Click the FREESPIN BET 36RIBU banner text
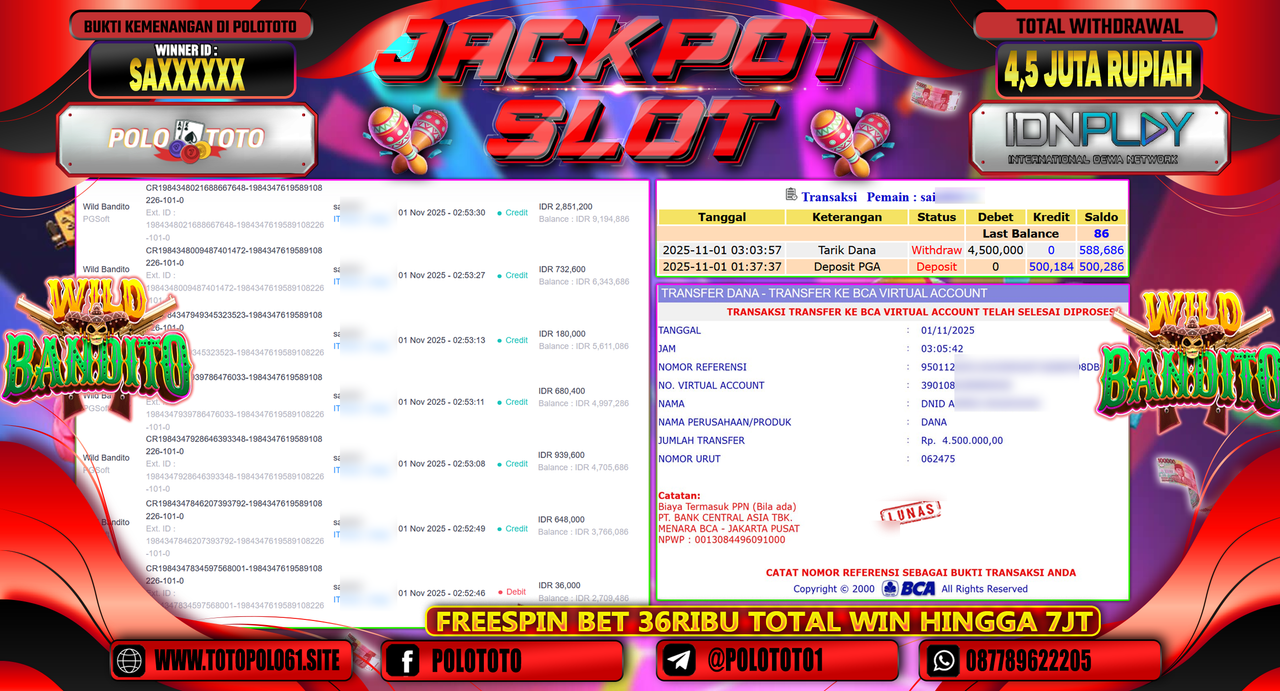This screenshot has width=1280, height=691. tap(766, 621)
